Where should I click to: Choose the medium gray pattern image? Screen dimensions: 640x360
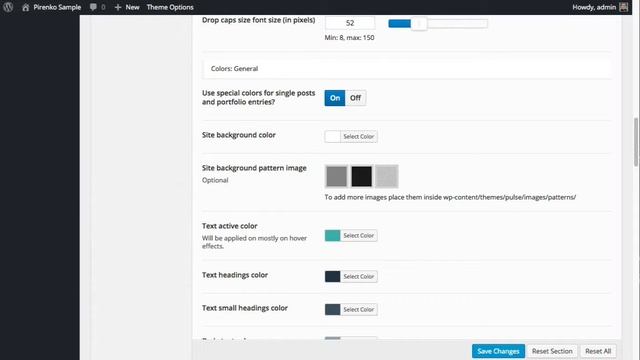336,176
